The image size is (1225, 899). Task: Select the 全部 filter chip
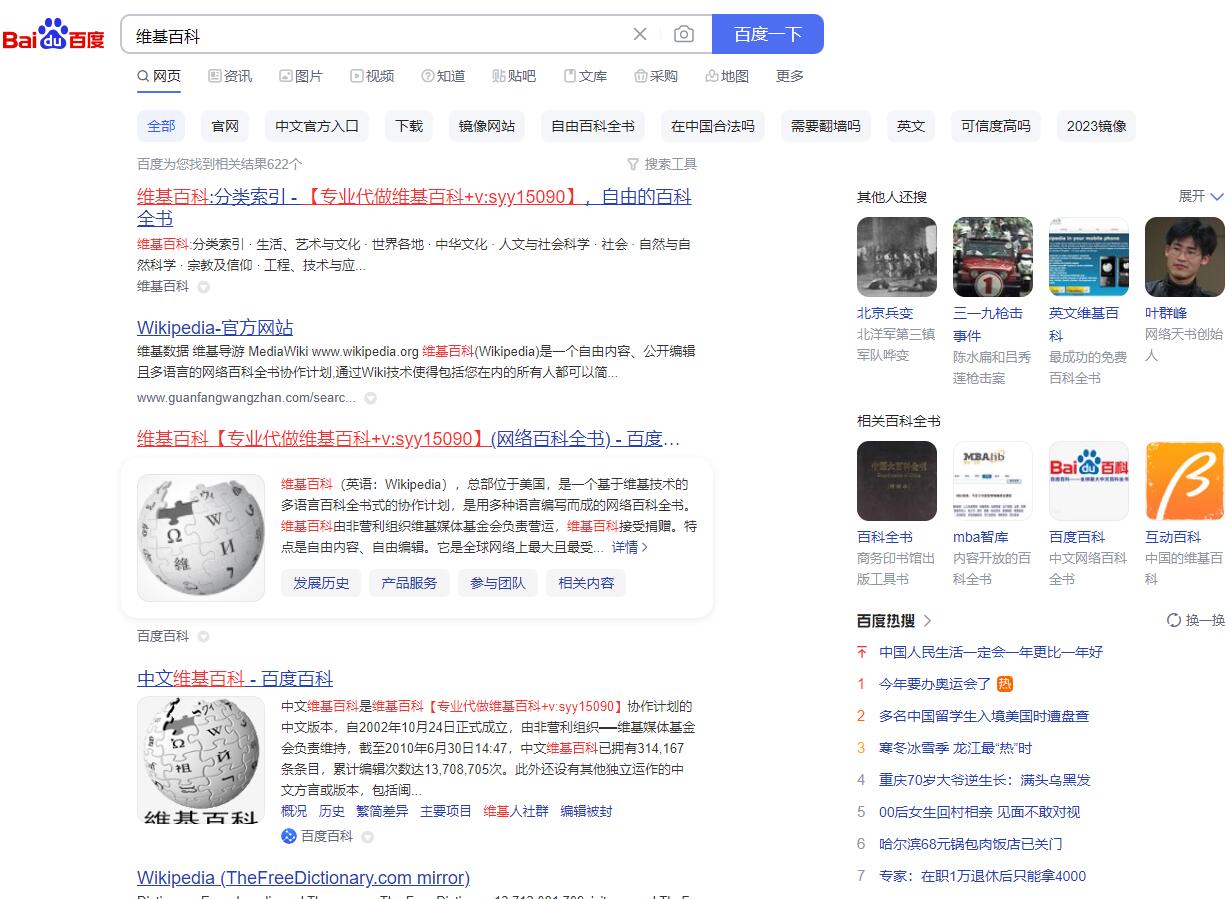pos(161,126)
